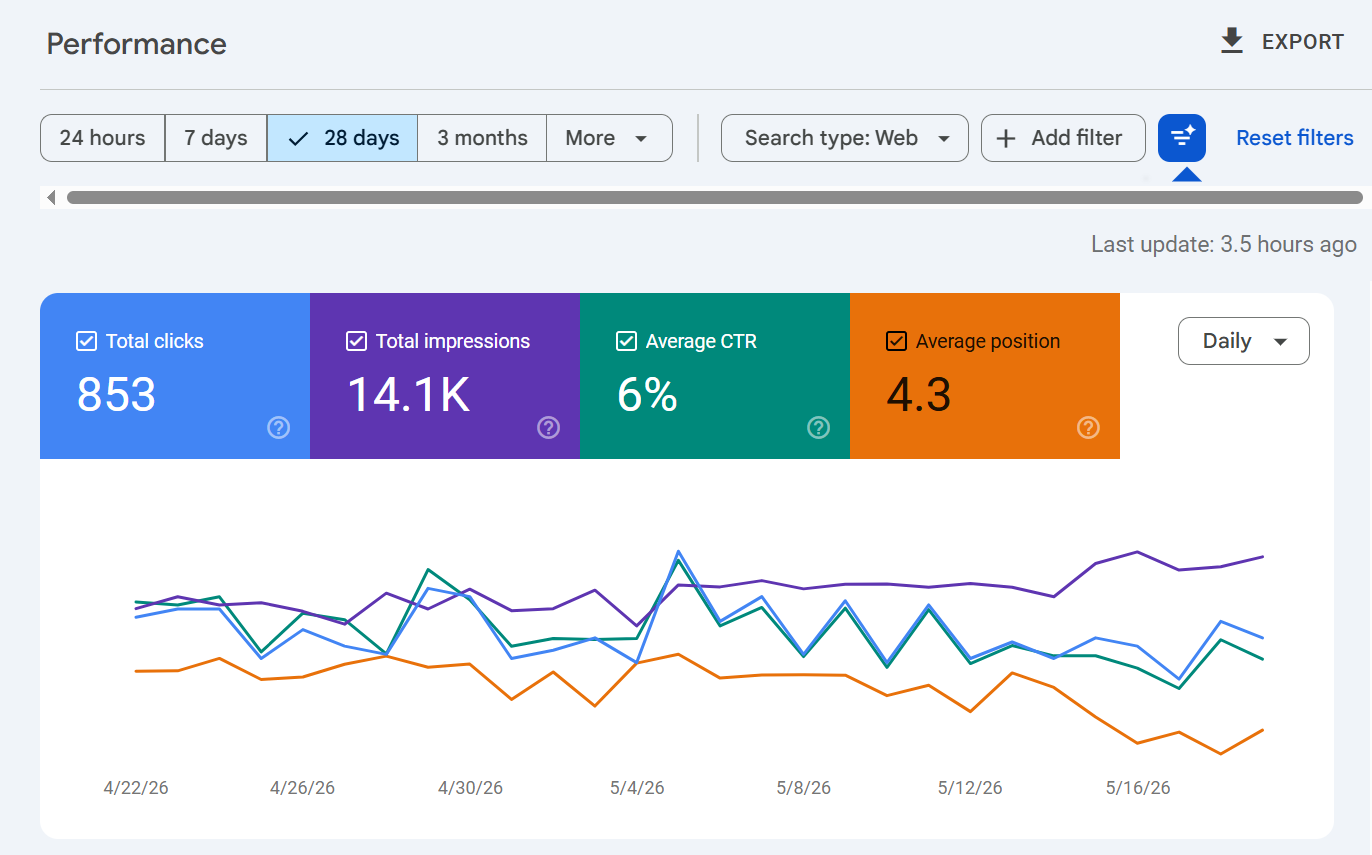This screenshot has width=1372, height=855.
Task: Click the Reset filters link
Action: click(1295, 138)
